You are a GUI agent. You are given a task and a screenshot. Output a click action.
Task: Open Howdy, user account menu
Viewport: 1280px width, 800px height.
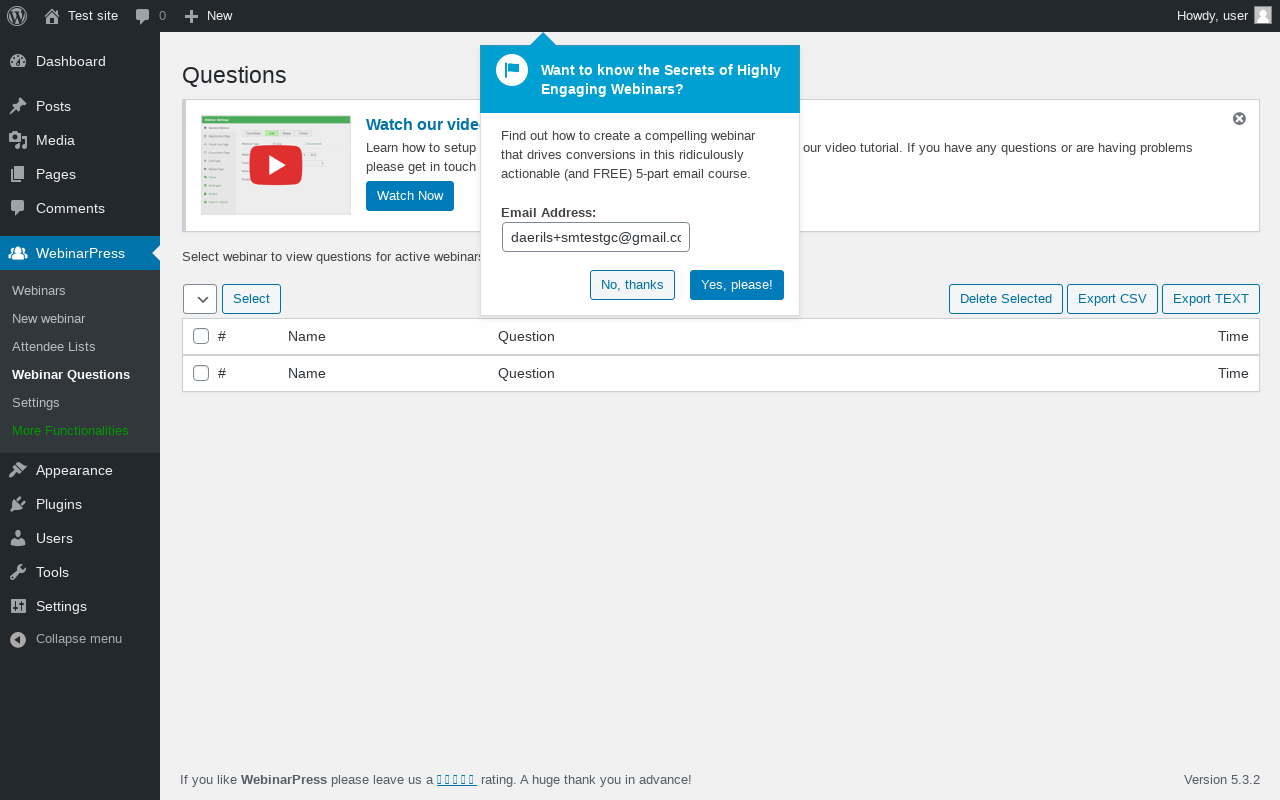coord(1212,16)
